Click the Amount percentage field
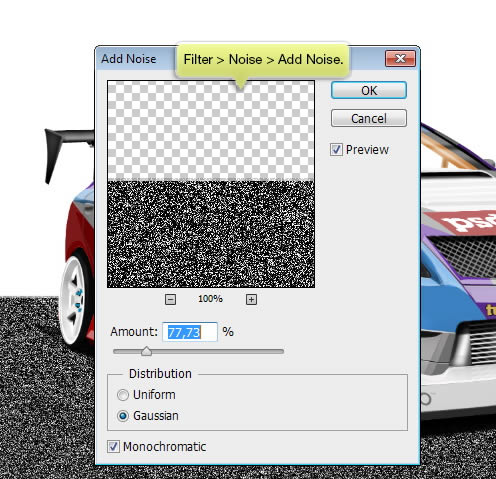Screen dimensions: 496x479 tap(190, 332)
